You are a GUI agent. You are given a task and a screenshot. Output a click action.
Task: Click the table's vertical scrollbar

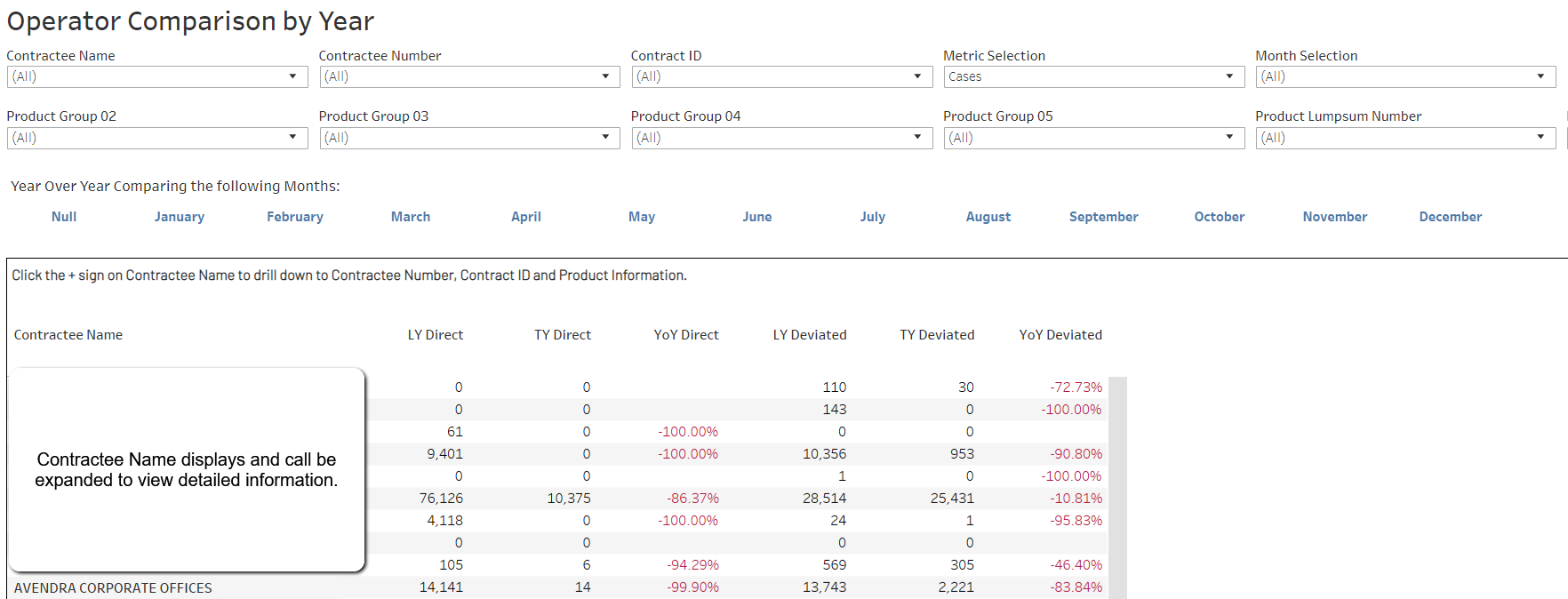tap(1117, 487)
